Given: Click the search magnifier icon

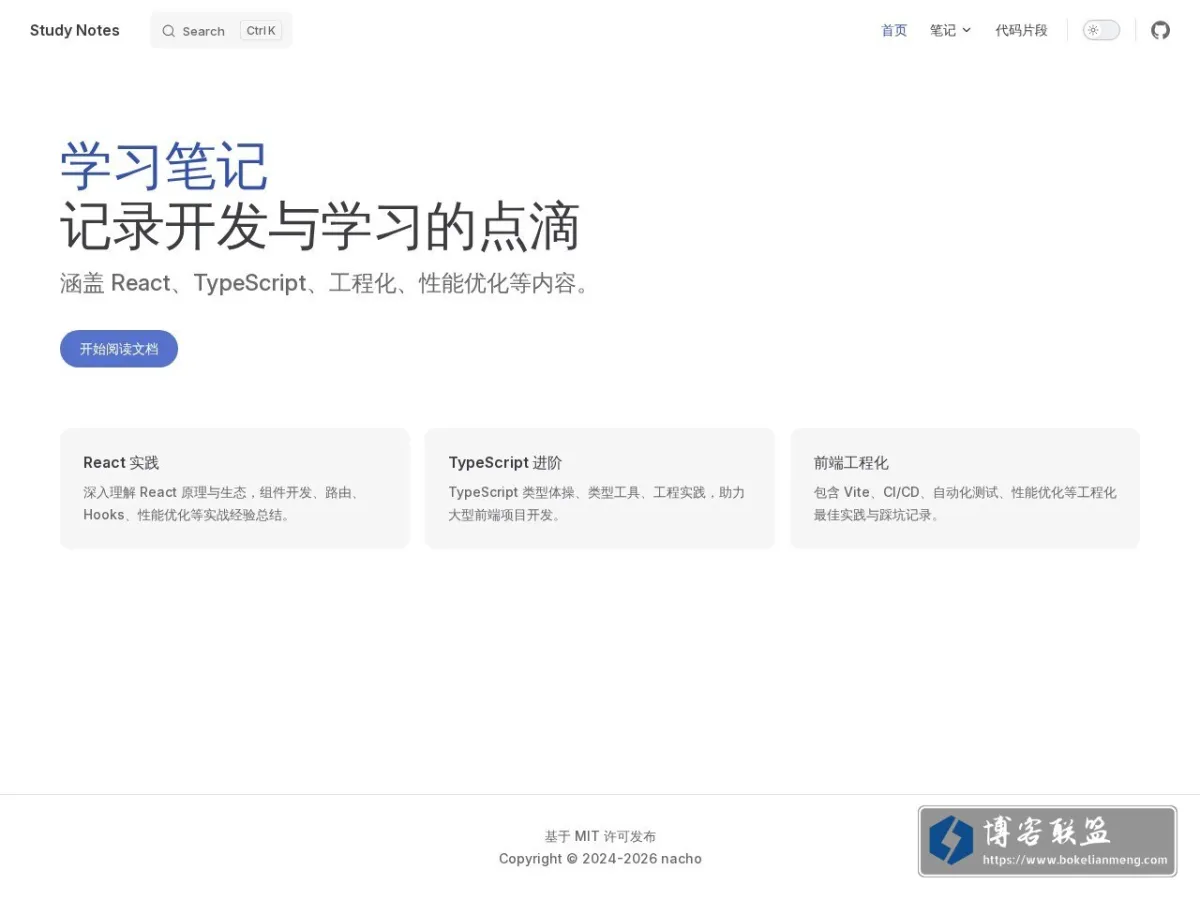Looking at the screenshot, I should (168, 31).
